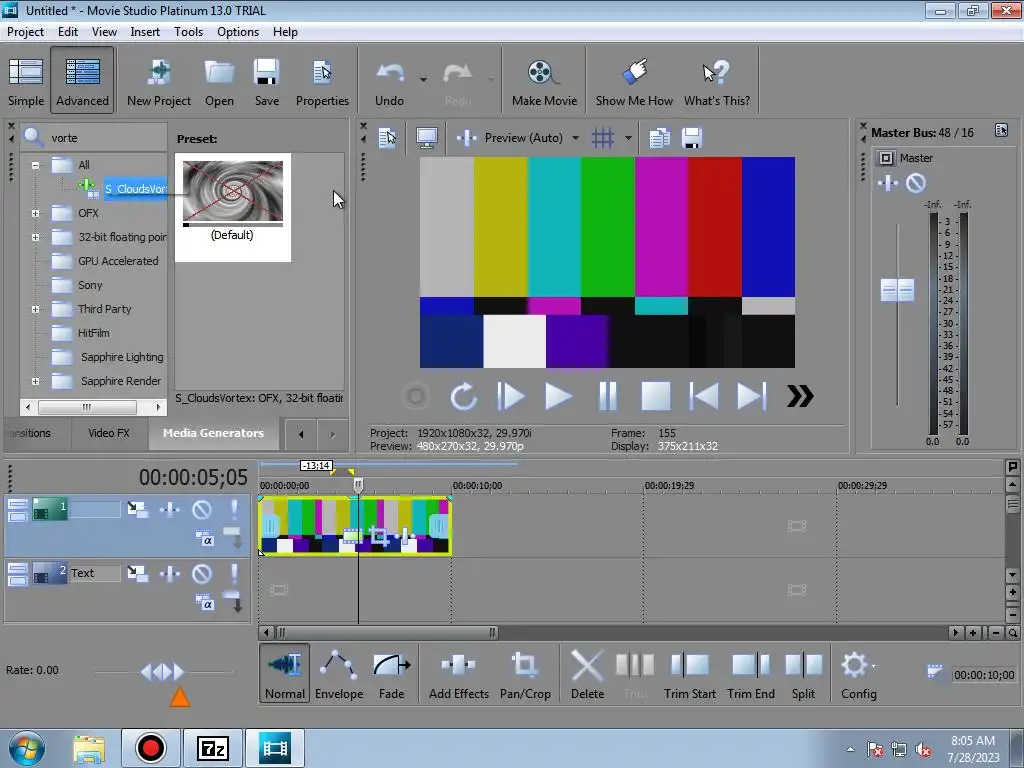Open the Tools menu

pyautogui.click(x=188, y=31)
